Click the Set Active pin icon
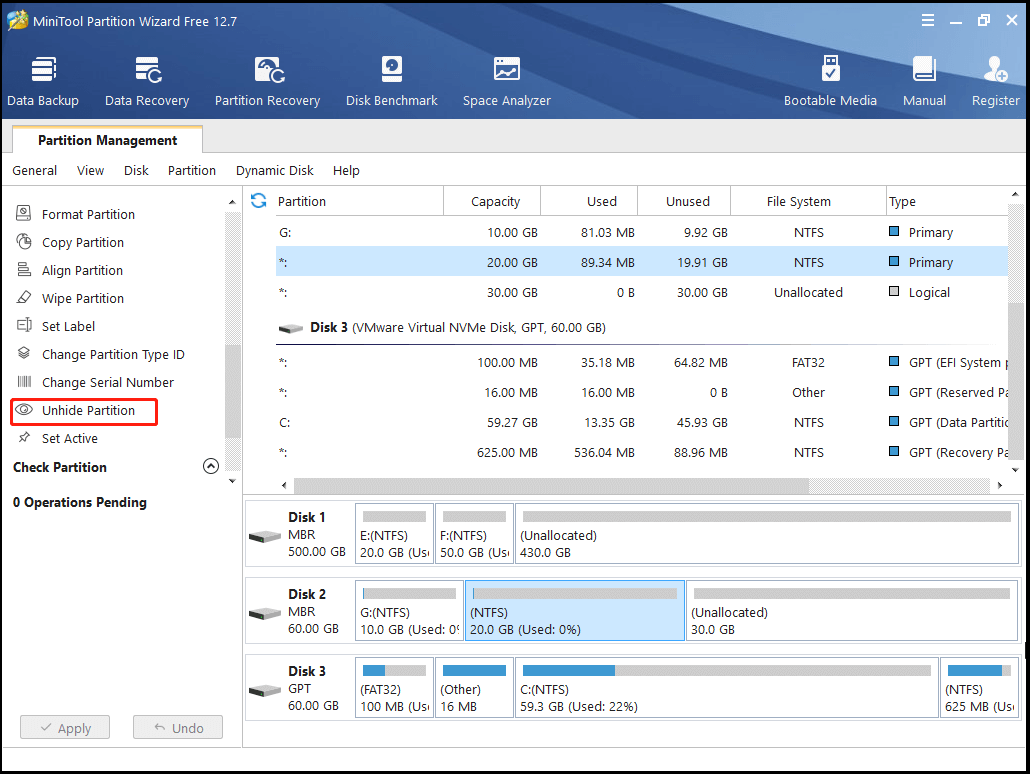1030x774 pixels. coord(24,437)
